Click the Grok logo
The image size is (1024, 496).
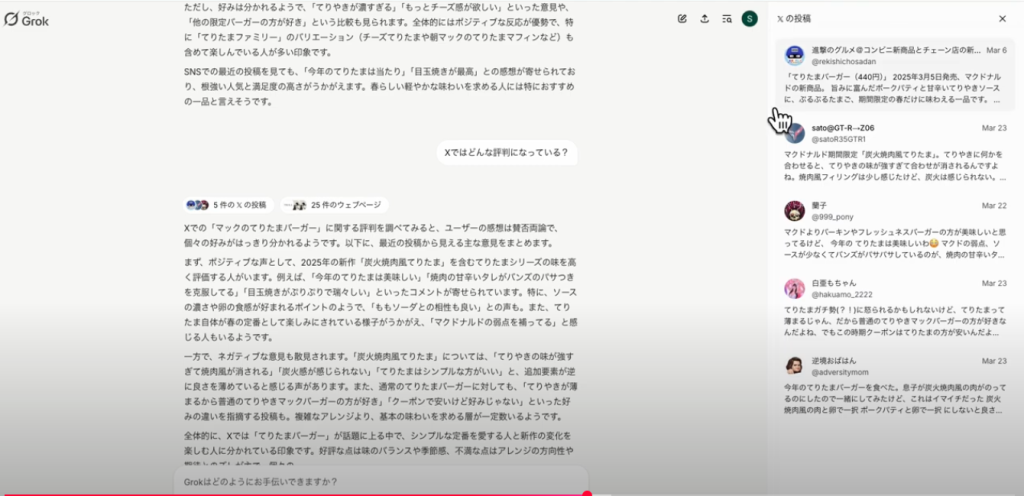pos(26,19)
